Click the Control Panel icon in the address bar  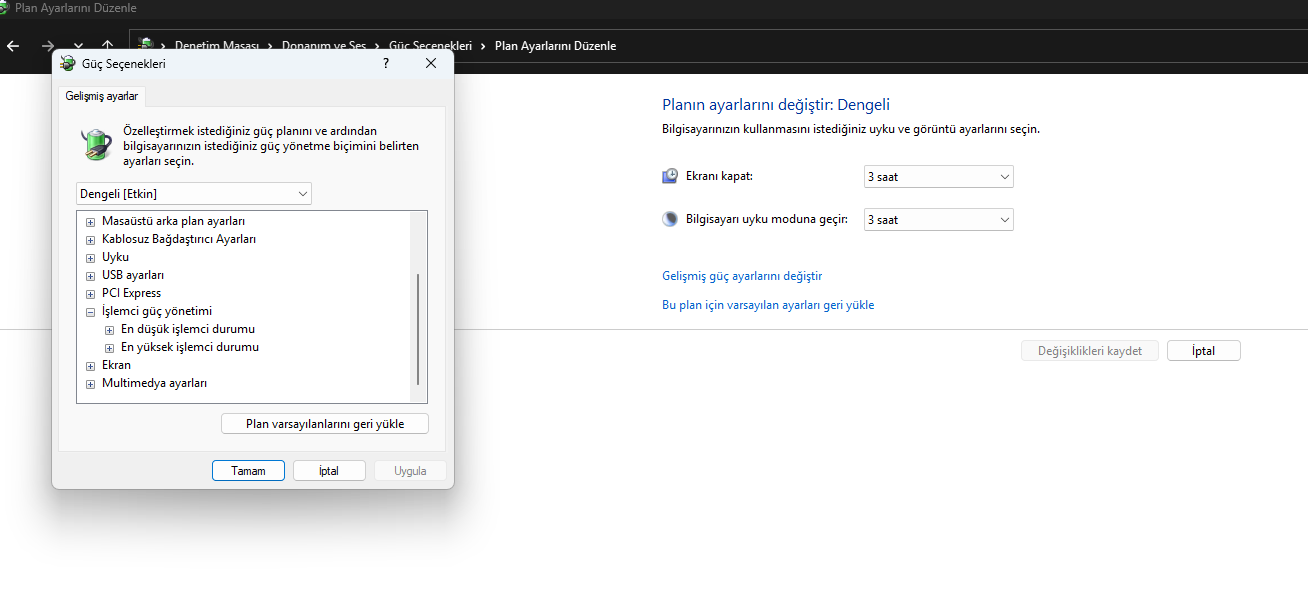tap(146, 45)
